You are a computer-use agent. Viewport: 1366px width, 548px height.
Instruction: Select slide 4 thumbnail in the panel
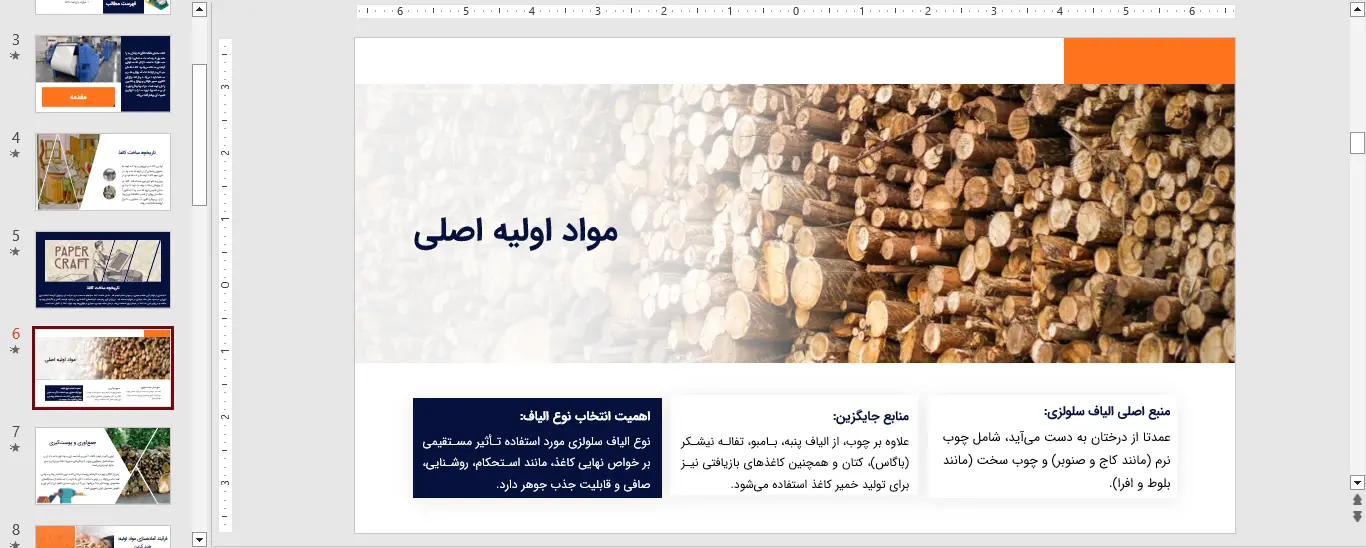(103, 172)
